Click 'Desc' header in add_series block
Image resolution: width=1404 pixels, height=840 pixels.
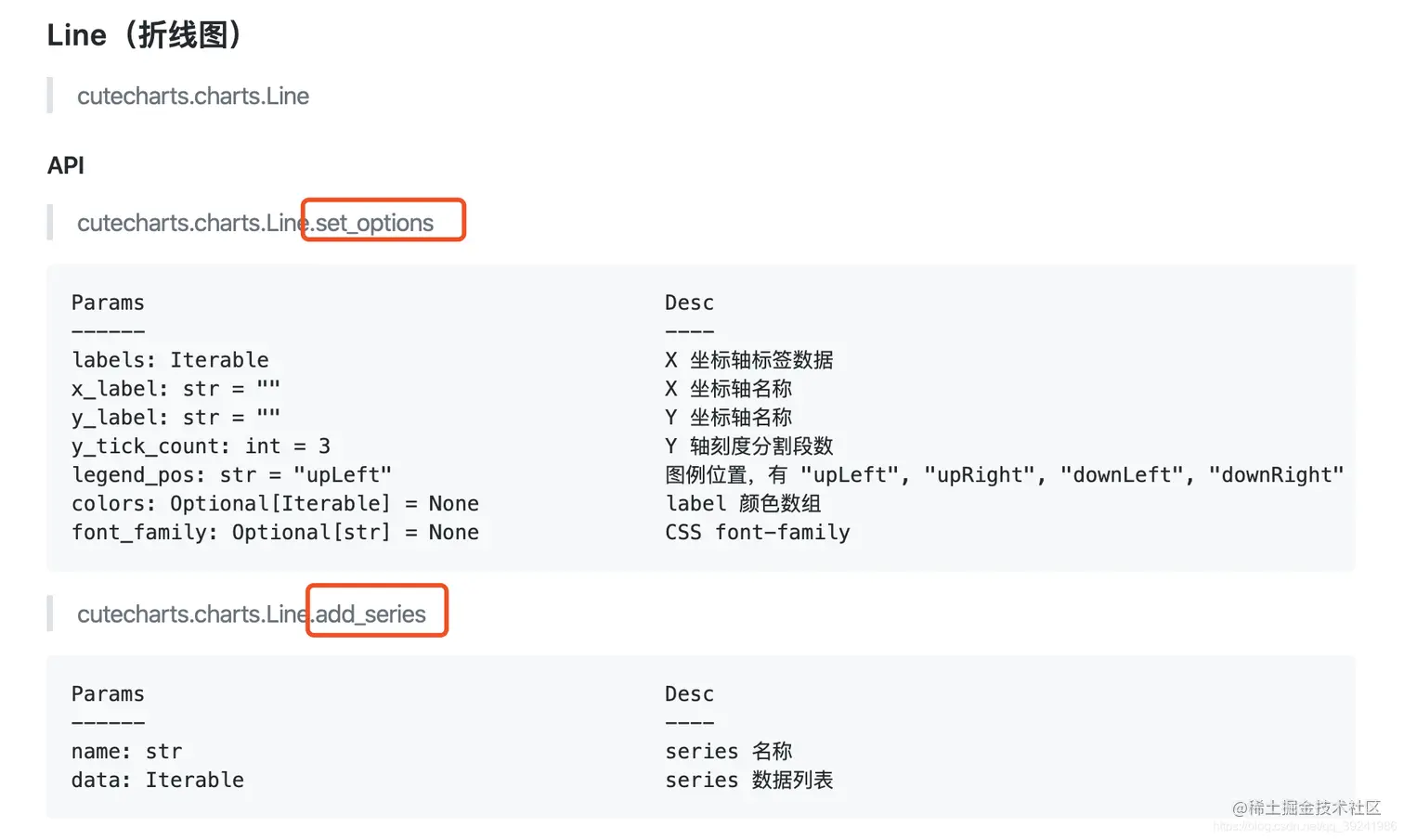[x=689, y=694]
